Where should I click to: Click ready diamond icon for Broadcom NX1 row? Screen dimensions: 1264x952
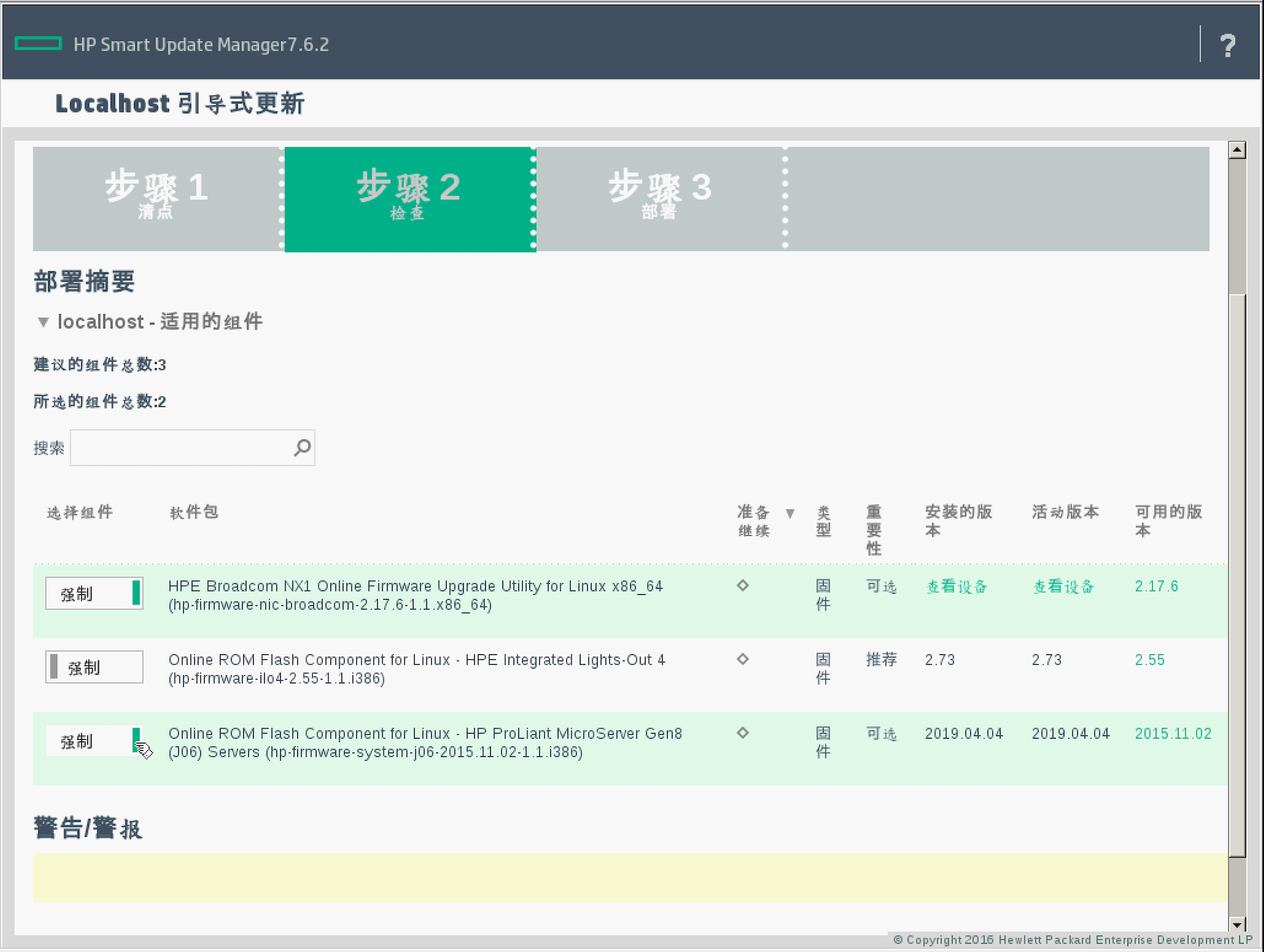743,585
